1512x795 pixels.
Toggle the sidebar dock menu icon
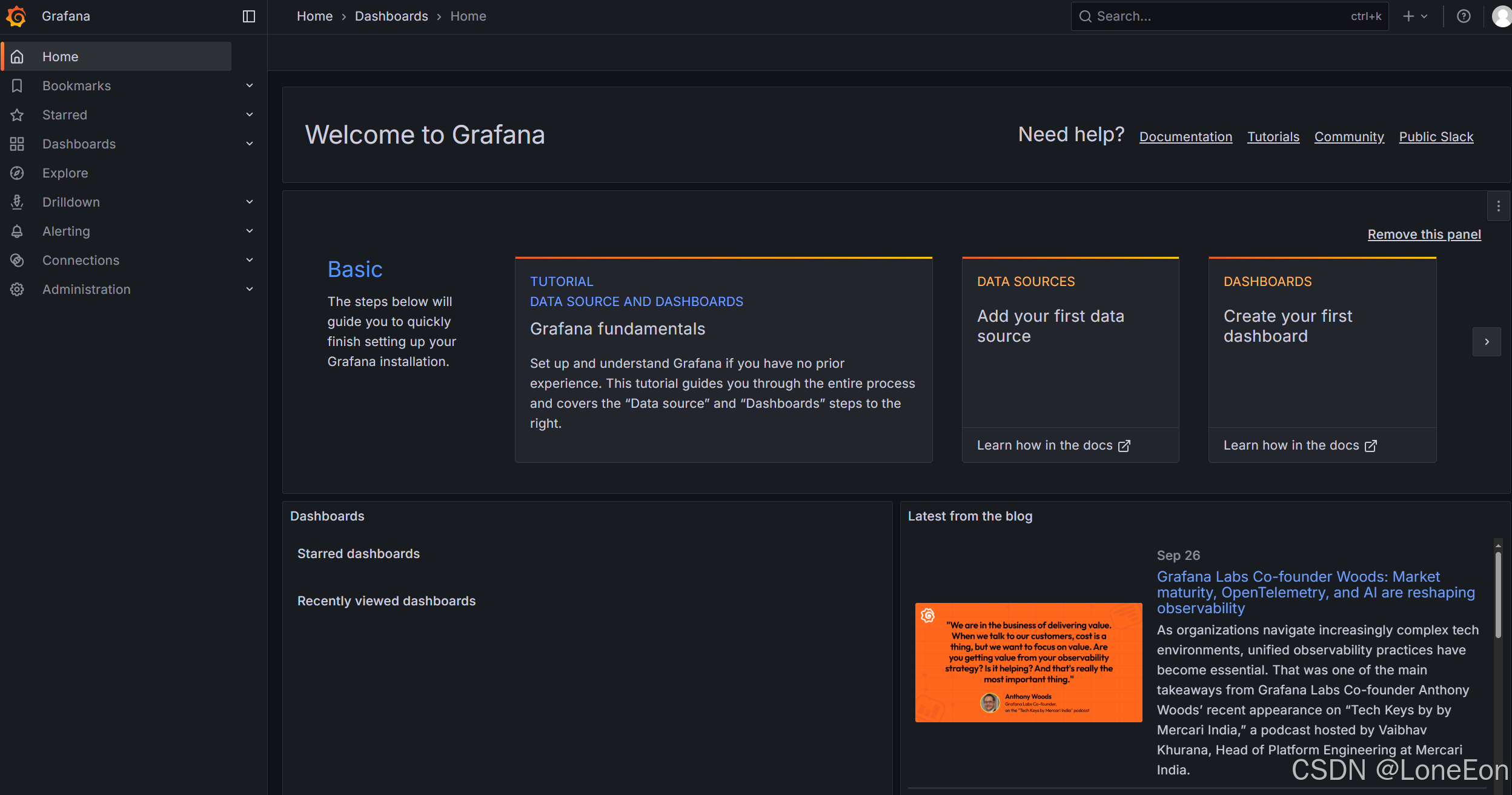249,16
